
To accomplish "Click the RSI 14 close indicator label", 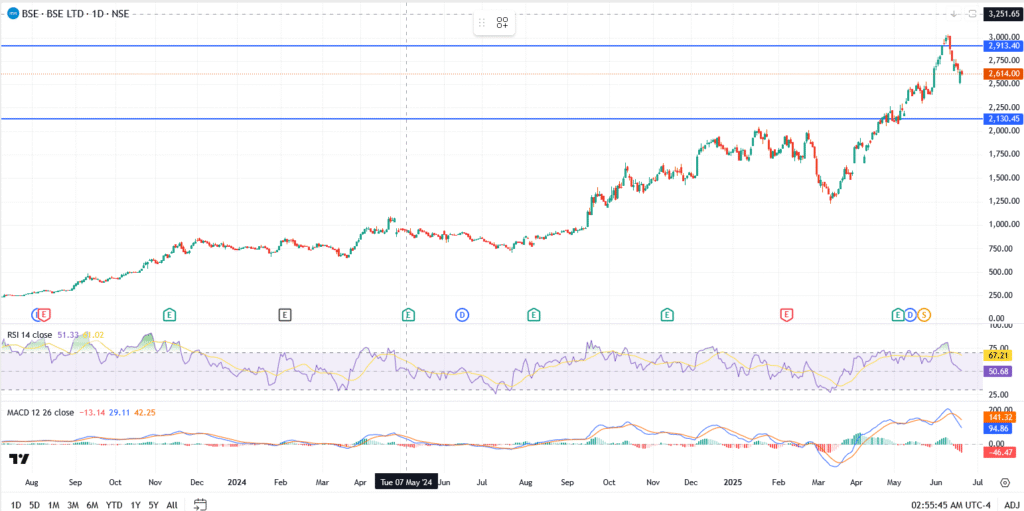I will [x=30, y=335].
